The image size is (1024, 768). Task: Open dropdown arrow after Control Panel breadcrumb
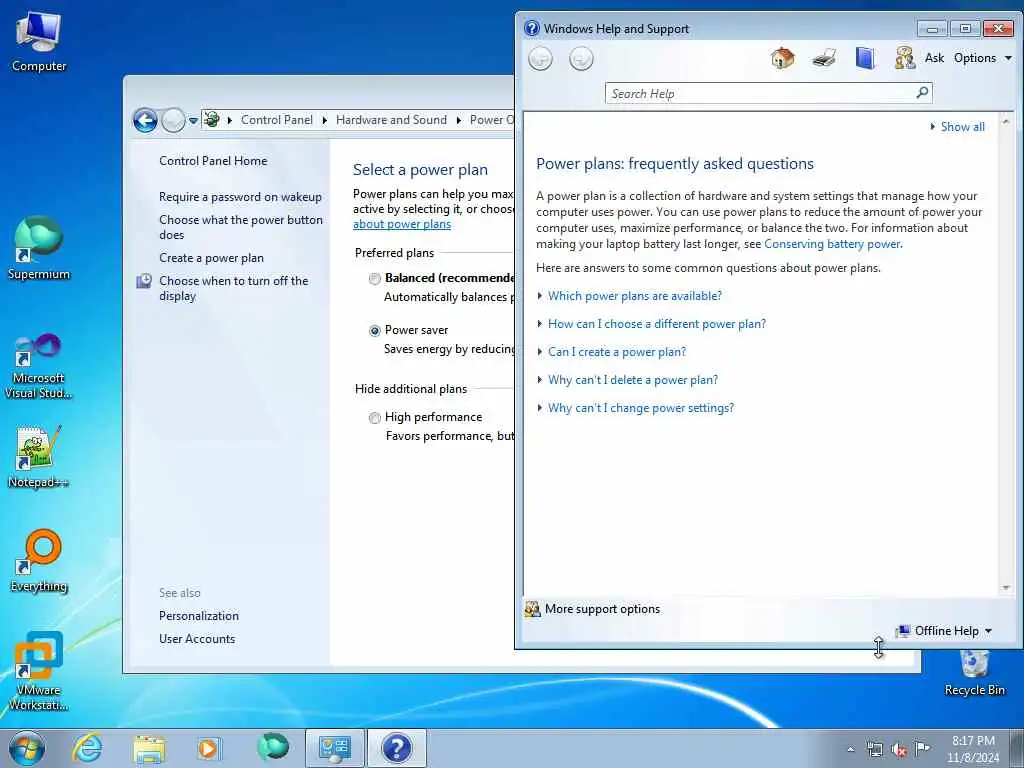[x=325, y=120]
